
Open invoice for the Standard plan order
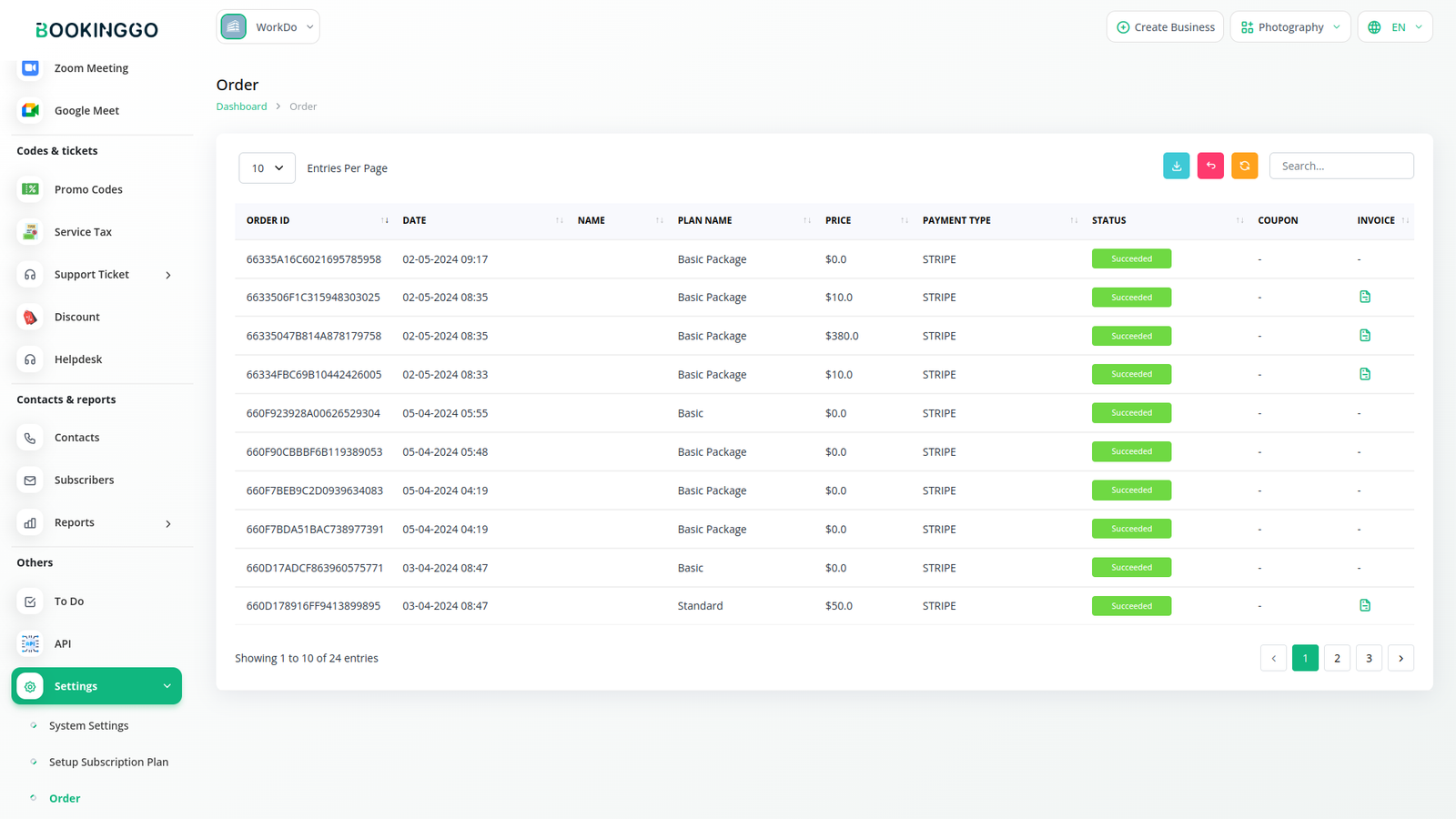(1364, 605)
